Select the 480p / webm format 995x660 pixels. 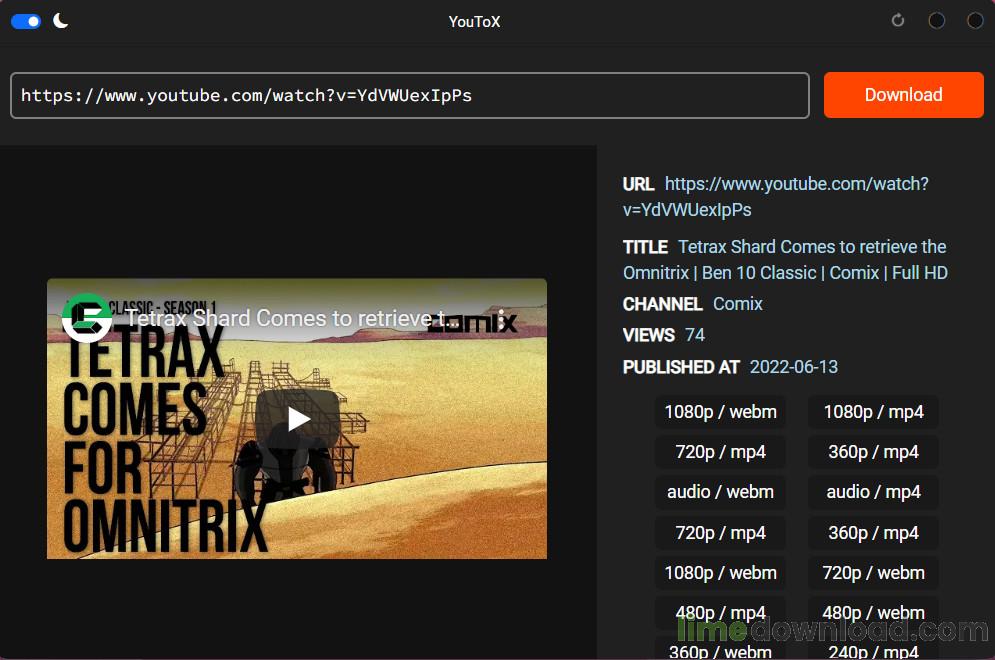click(x=873, y=612)
